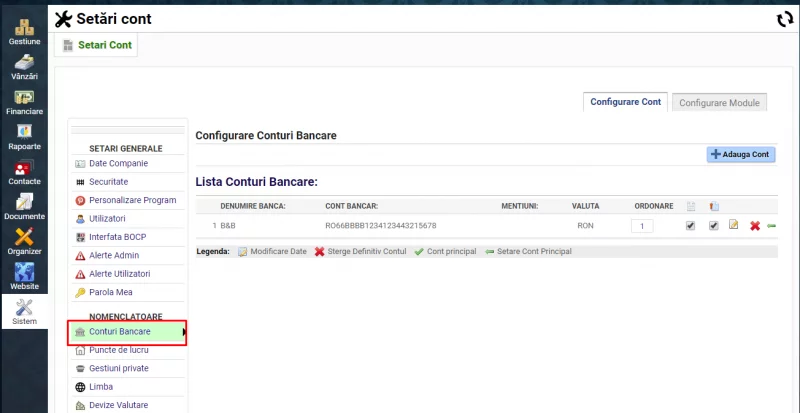Open the Contacte module
The image size is (800, 413).
click(x=24, y=172)
